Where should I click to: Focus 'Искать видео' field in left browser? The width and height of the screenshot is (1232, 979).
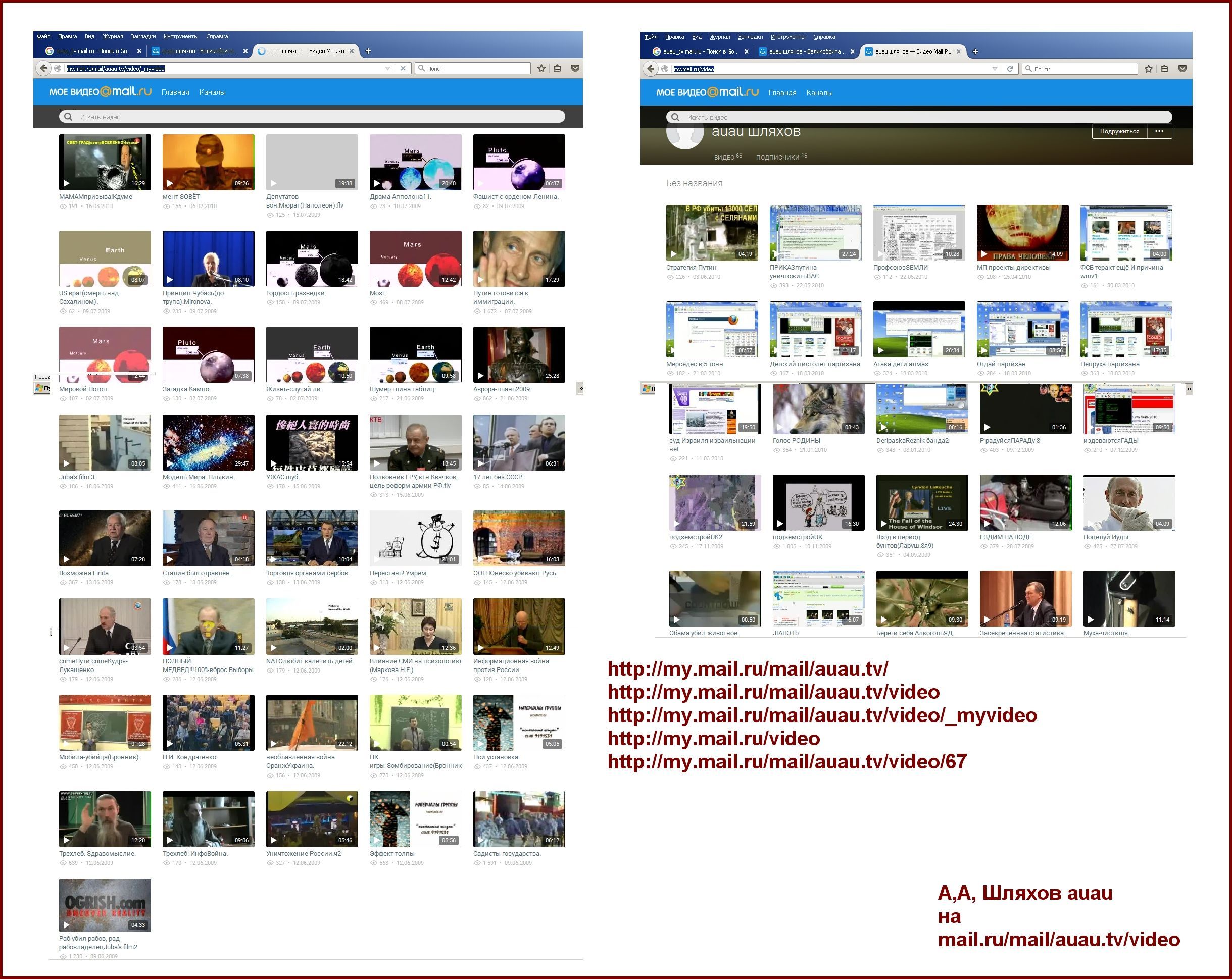312,117
